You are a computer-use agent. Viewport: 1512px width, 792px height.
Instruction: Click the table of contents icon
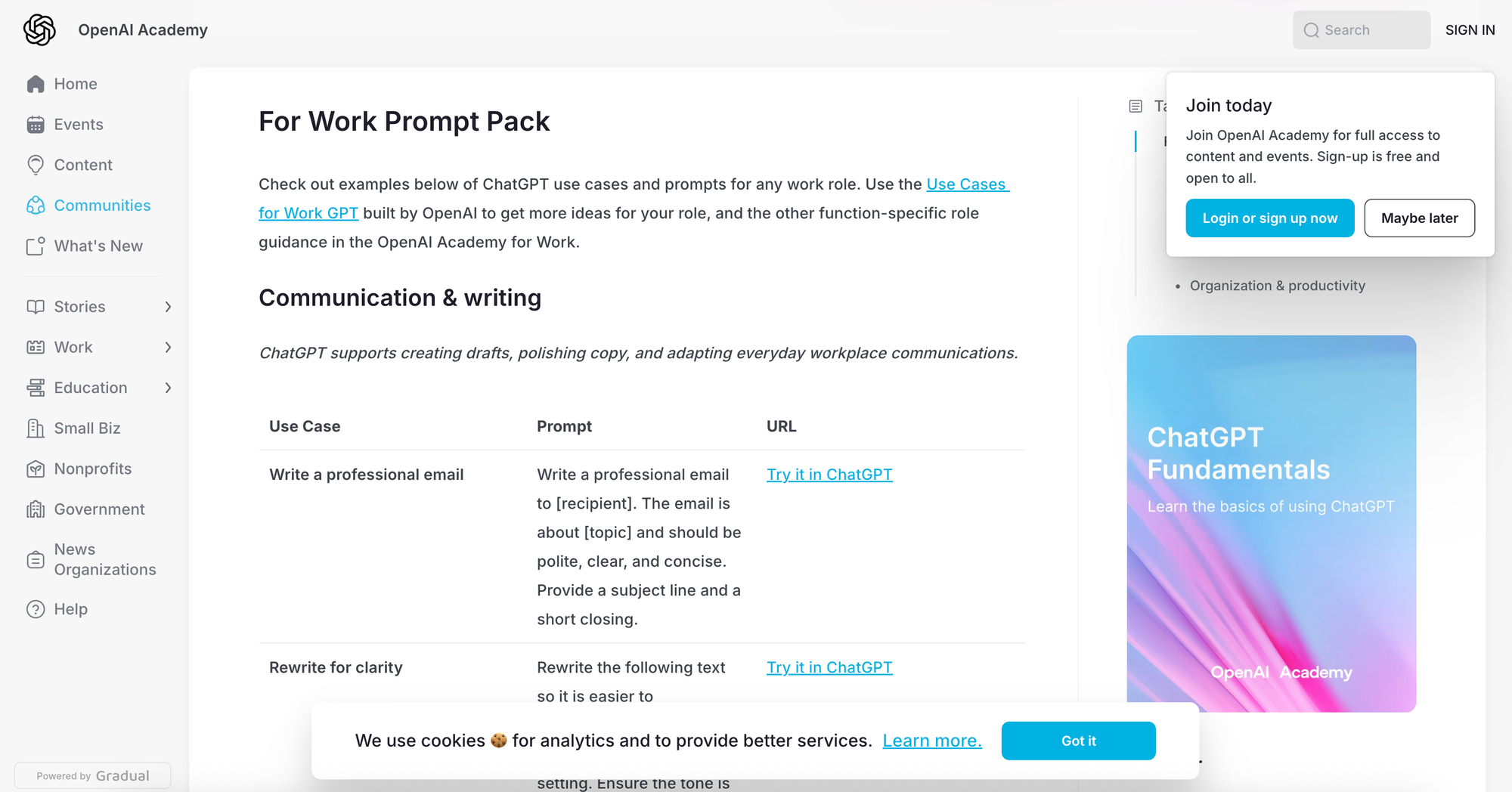1136,107
